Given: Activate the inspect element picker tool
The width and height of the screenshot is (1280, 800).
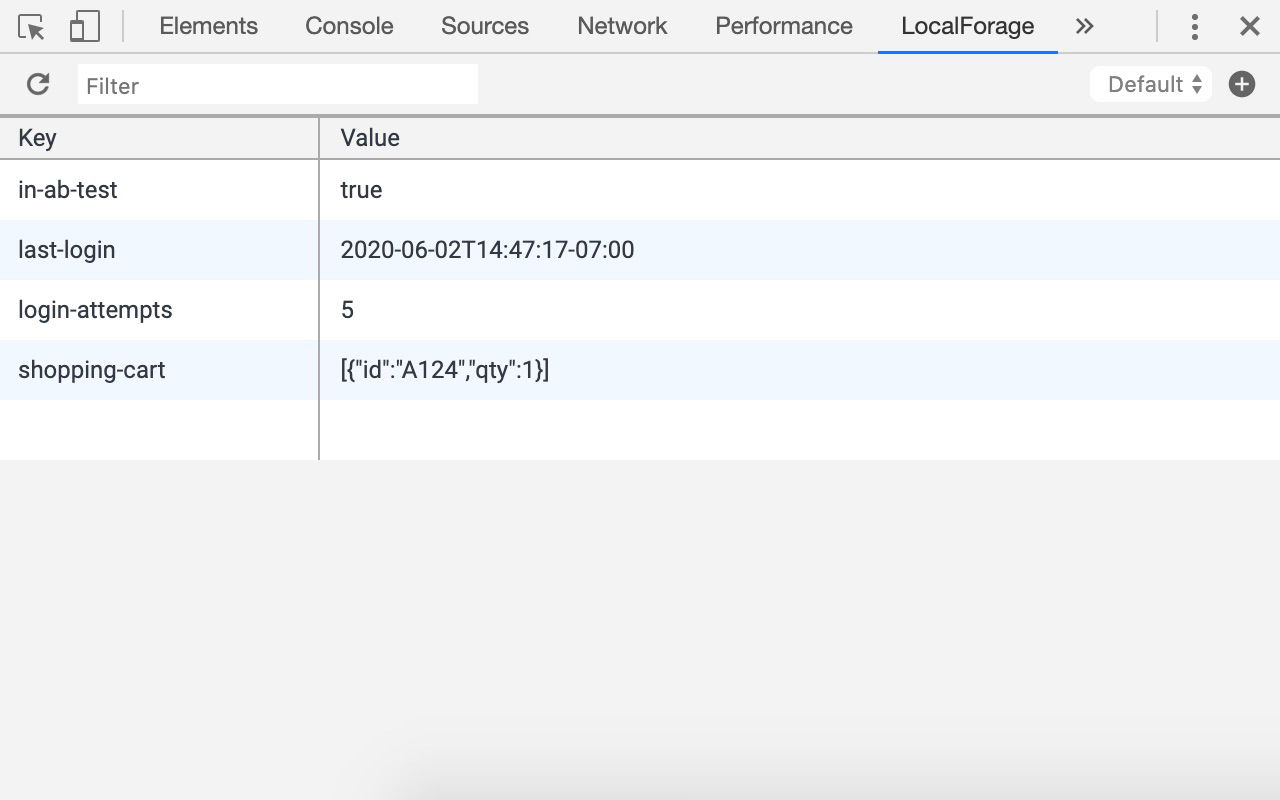Looking at the screenshot, I should coord(31,26).
